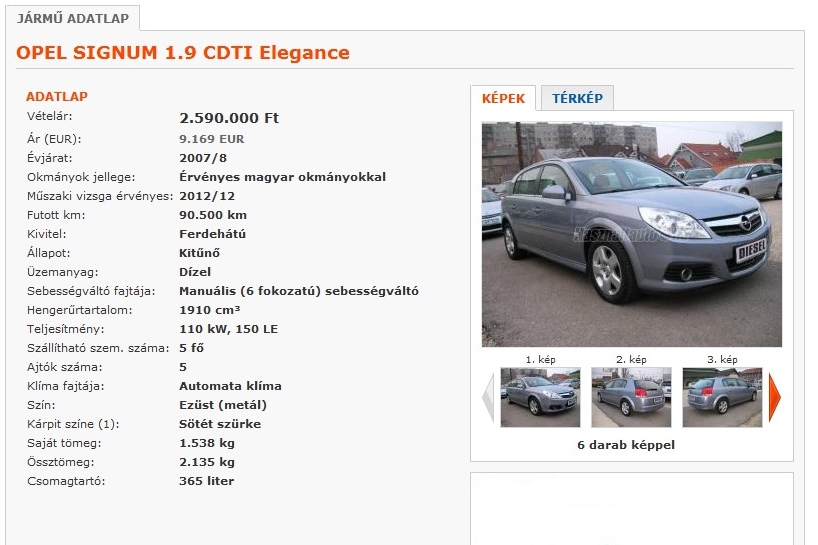Click the orange next-image arrow
The image size is (818, 545).
[x=775, y=397]
